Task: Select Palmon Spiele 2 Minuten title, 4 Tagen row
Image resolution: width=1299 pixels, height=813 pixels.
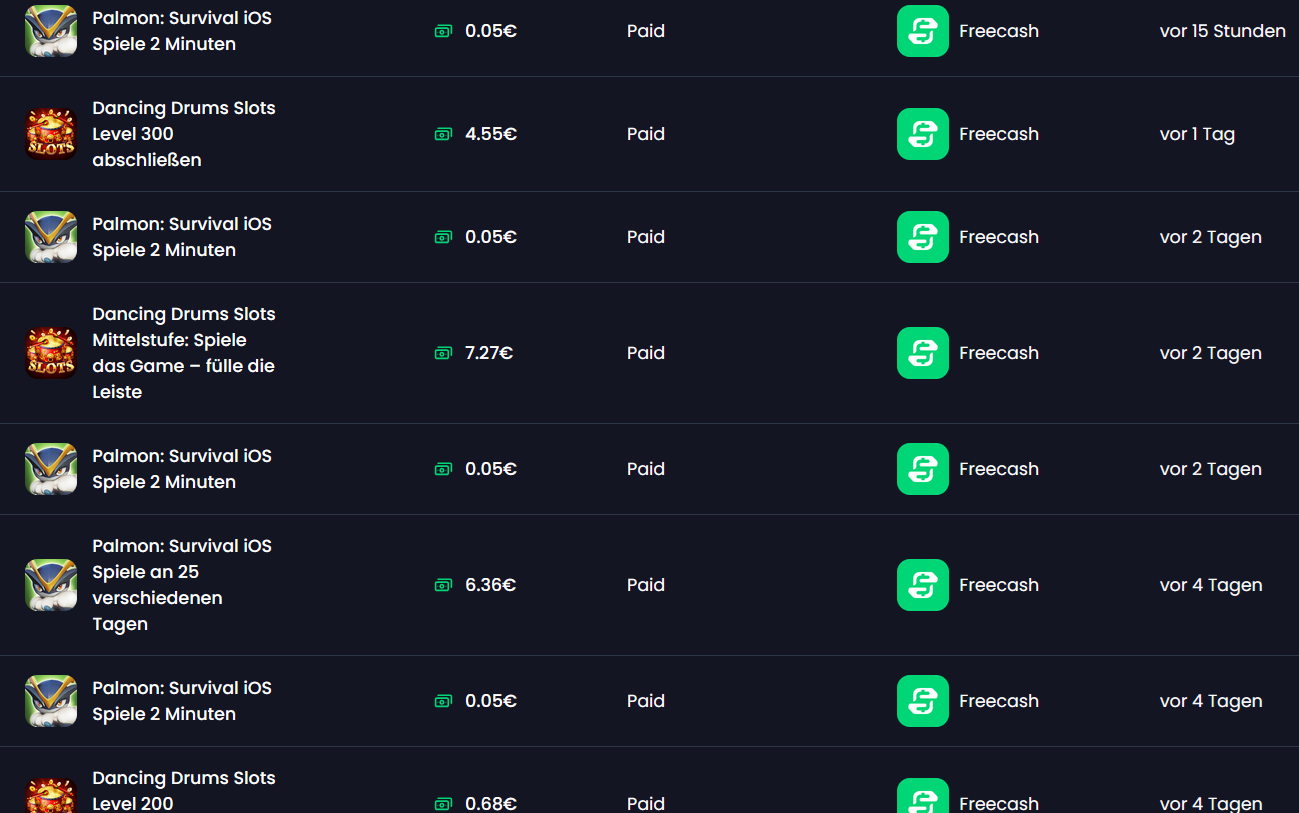Action: (x=182, y=701)
